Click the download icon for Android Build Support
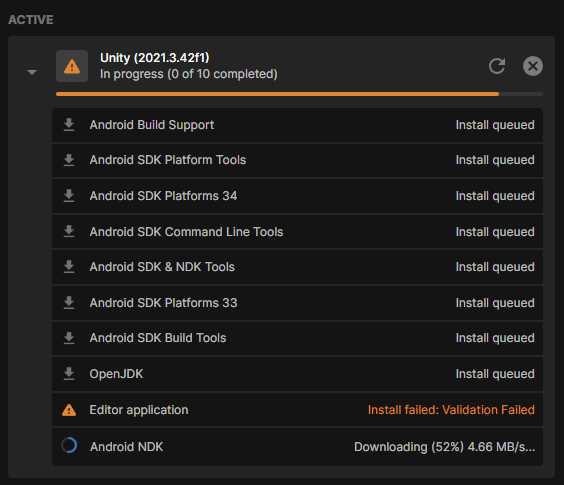564x485 pixels. [x=69, y=124]
